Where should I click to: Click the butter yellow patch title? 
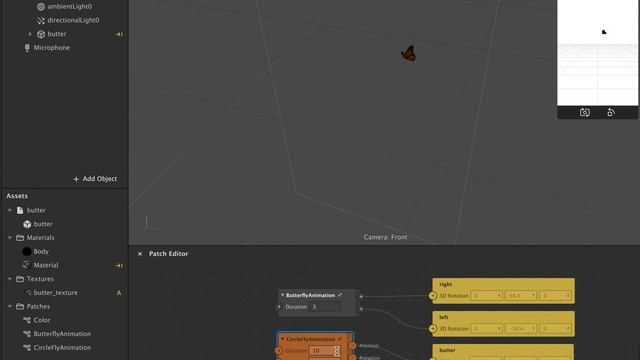[447, 350]
